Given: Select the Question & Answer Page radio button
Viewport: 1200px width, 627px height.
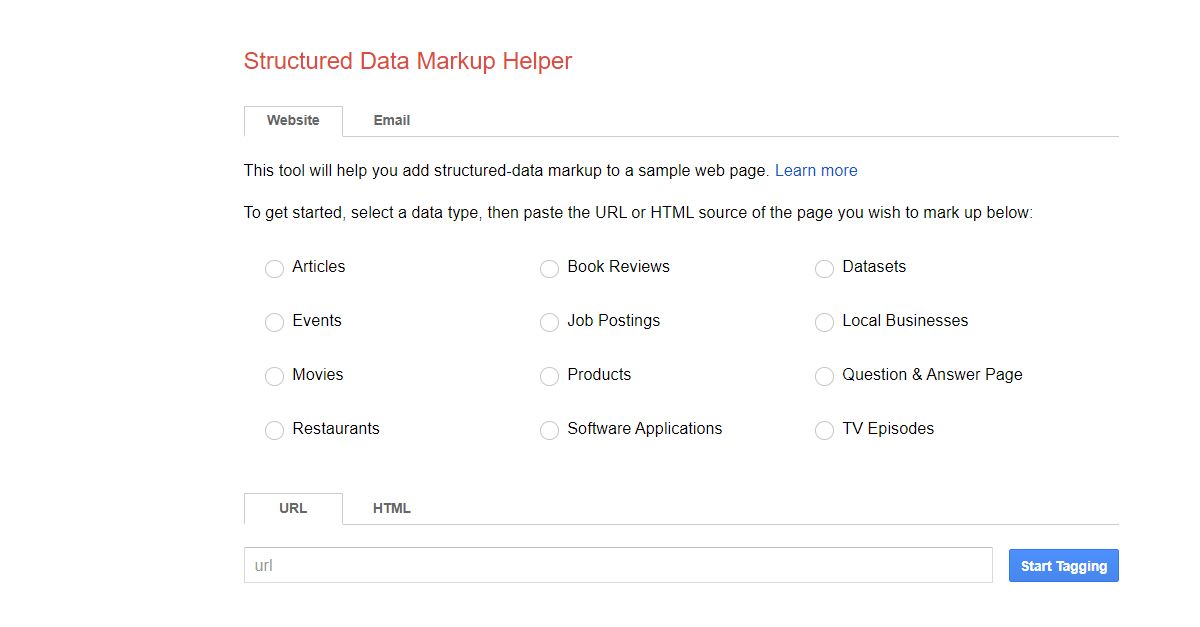Looking at the screenshot, I should click(824, 376).
